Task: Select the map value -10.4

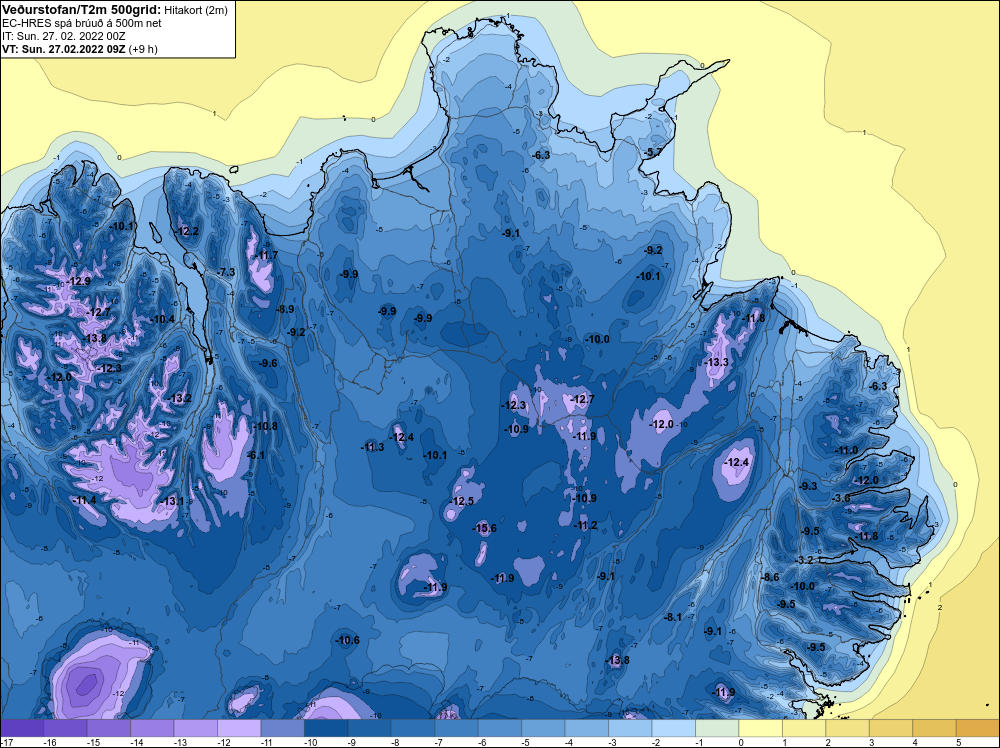Action: pyautogui.click(x=162, y=319)
